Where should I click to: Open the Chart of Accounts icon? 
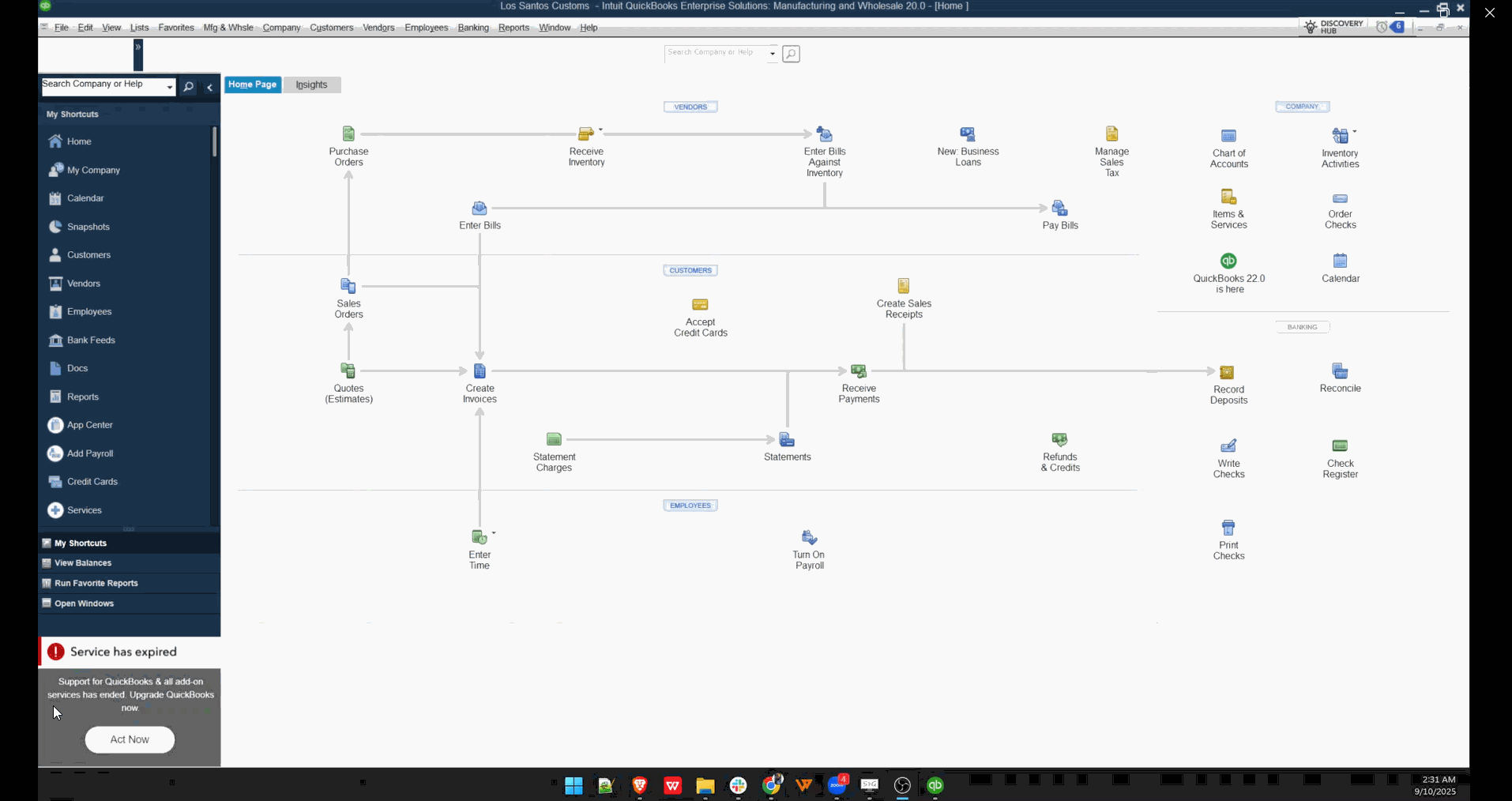click(1228, 137)
